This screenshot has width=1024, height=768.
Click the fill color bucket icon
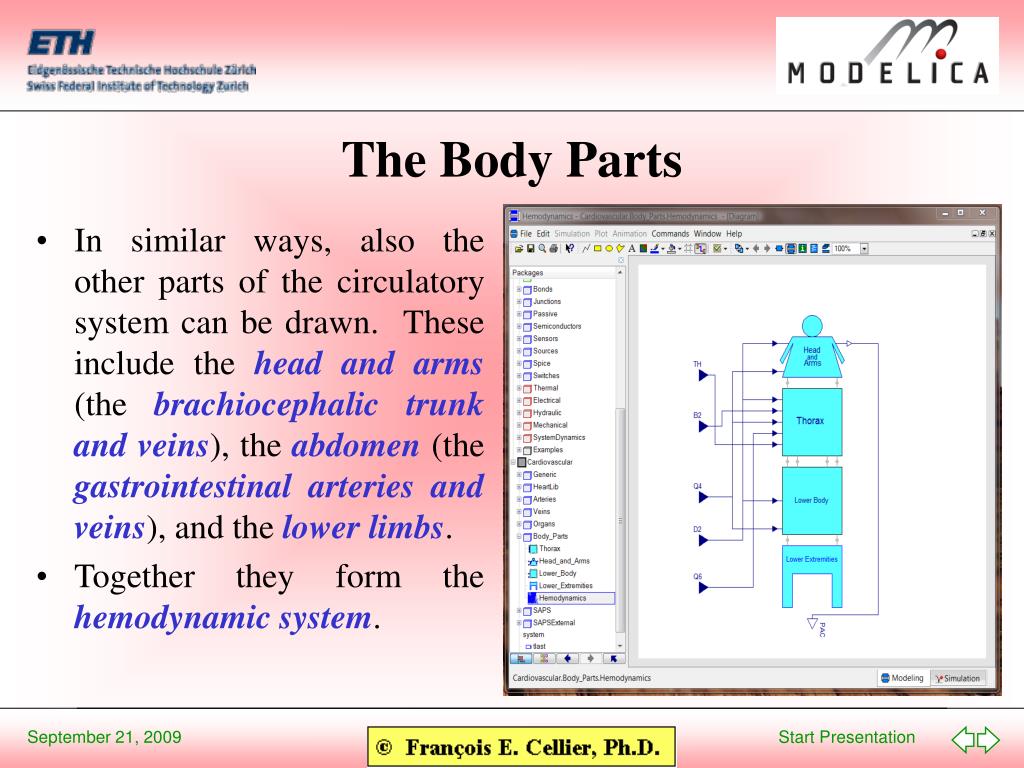click(x=671, y=249)
